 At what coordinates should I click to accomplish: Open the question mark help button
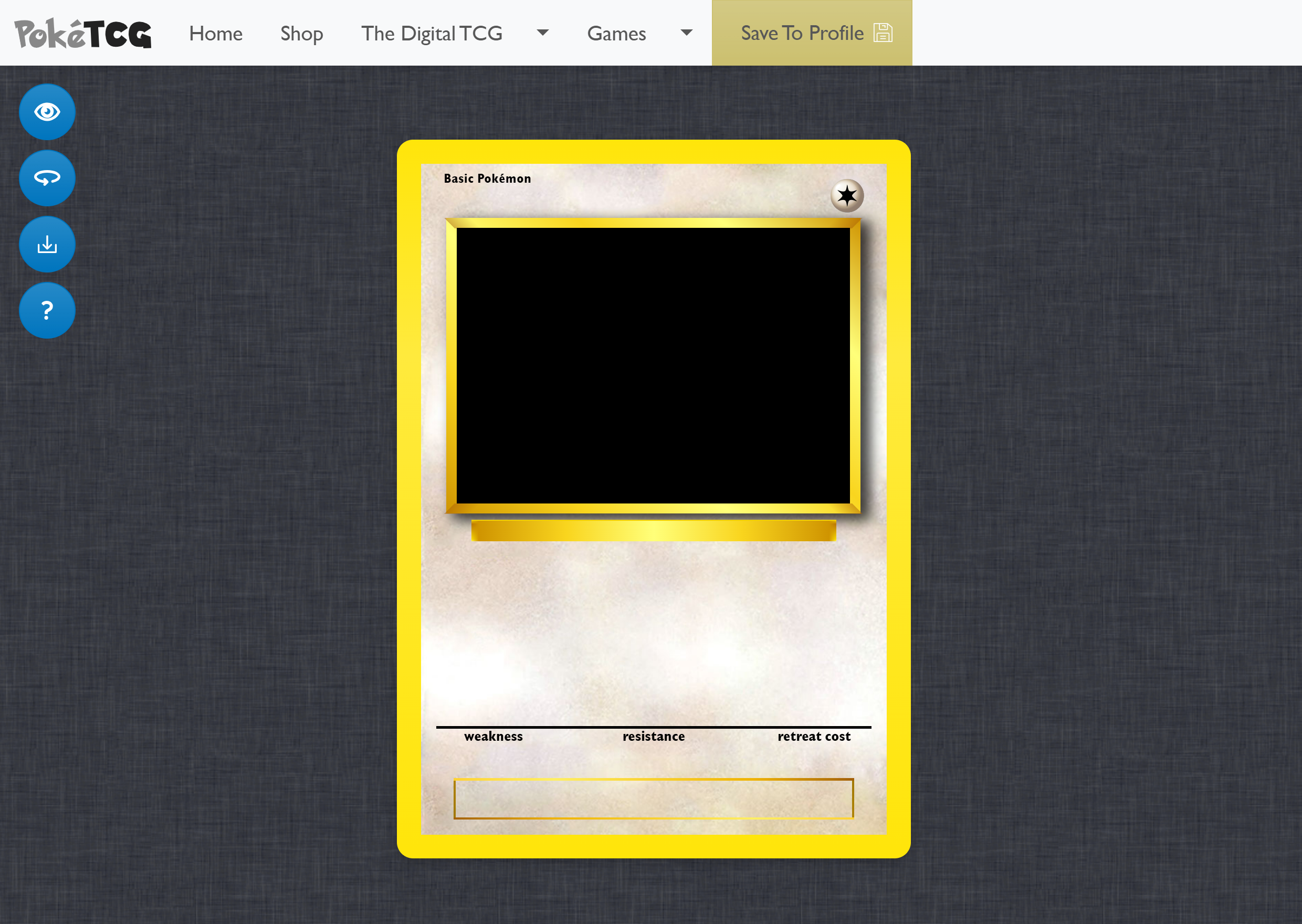tap(47, 311)
